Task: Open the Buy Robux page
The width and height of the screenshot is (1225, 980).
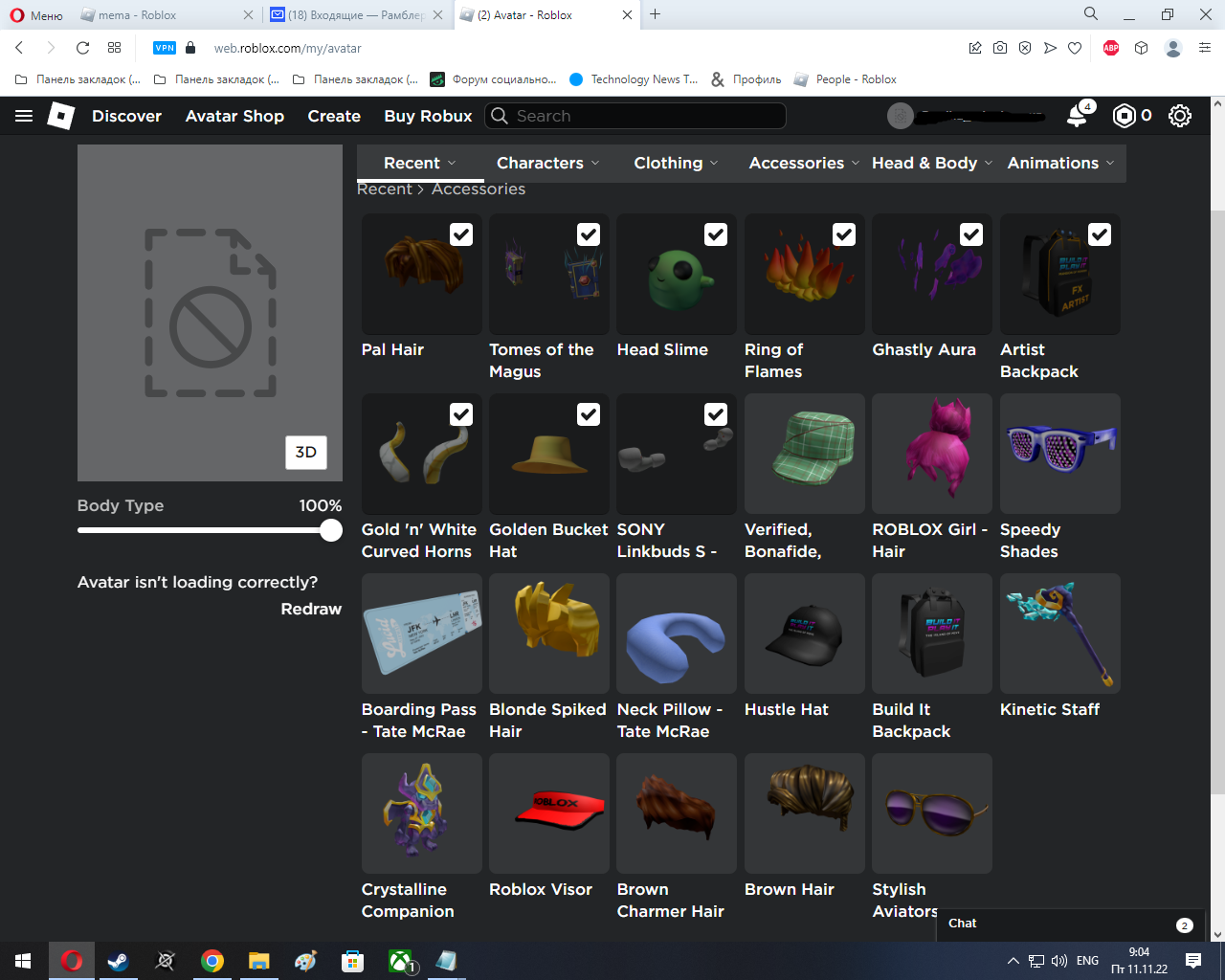Action: pyautogui.click(x=428, y=116)
